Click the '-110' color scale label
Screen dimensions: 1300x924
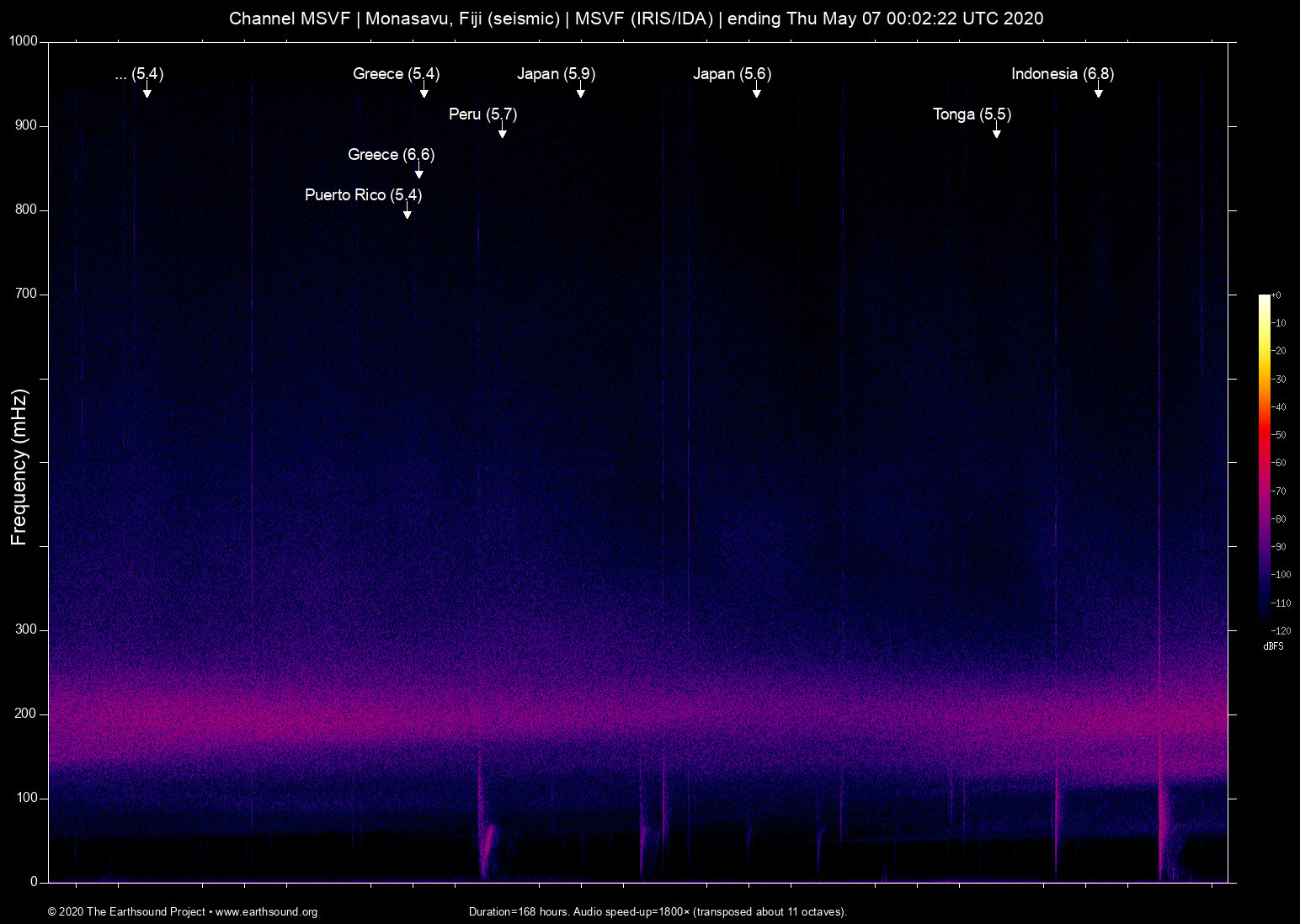[1281, 603]
